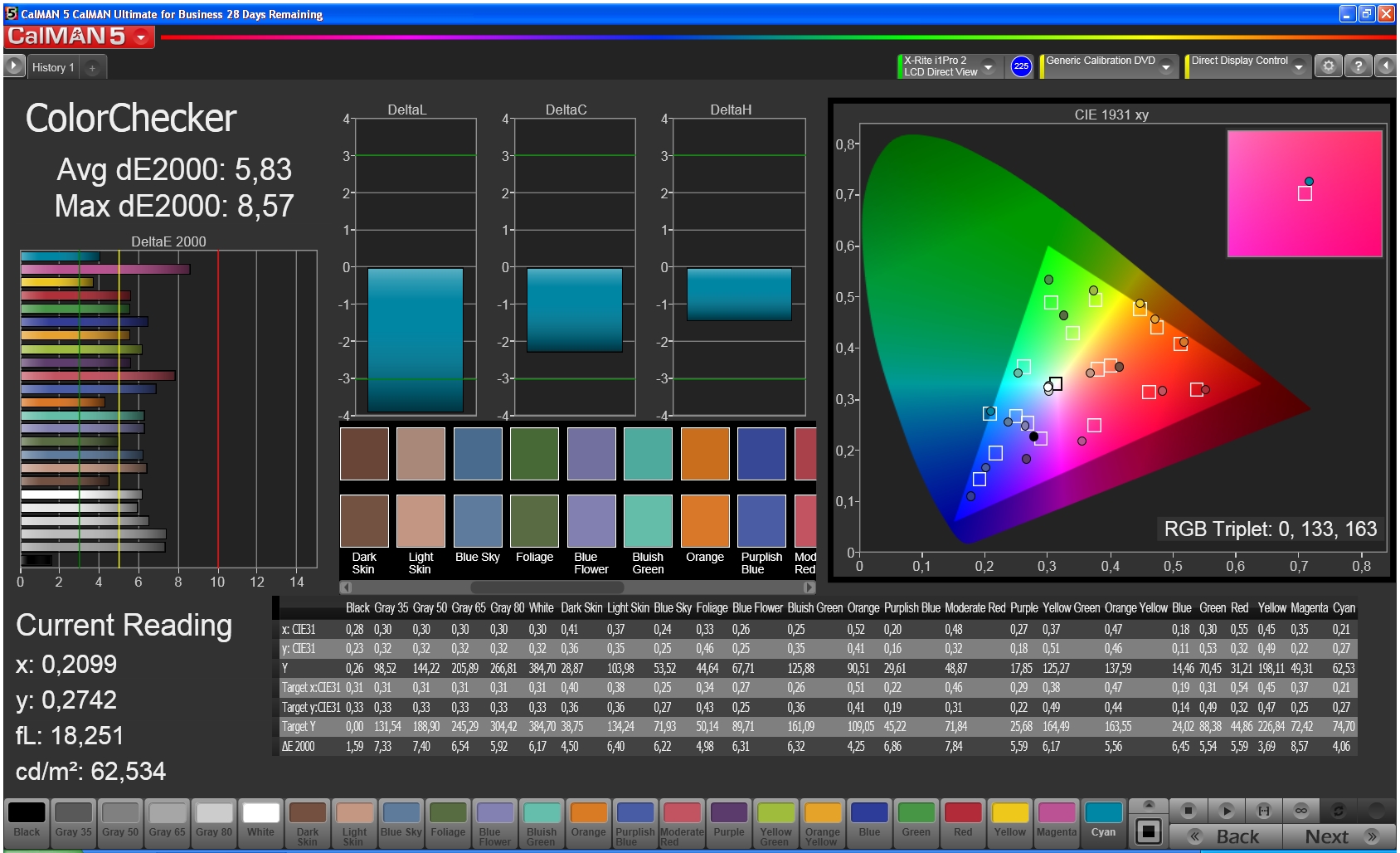
Task: Select the Magenta patch in the bottom strip
Action: point(1057,823)
